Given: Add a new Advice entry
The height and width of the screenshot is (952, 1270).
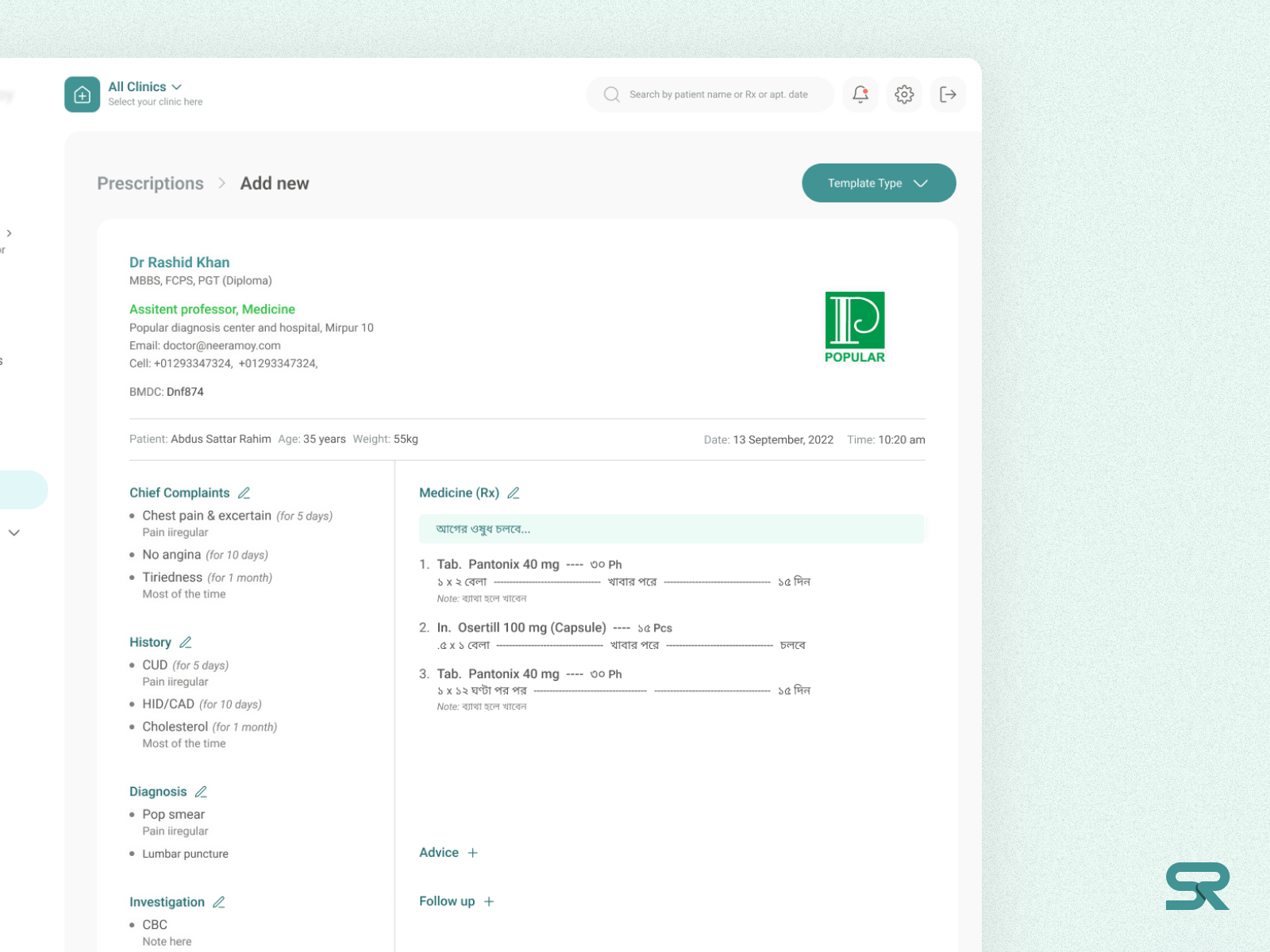Looking at the screenshot, I should [473, 852].
